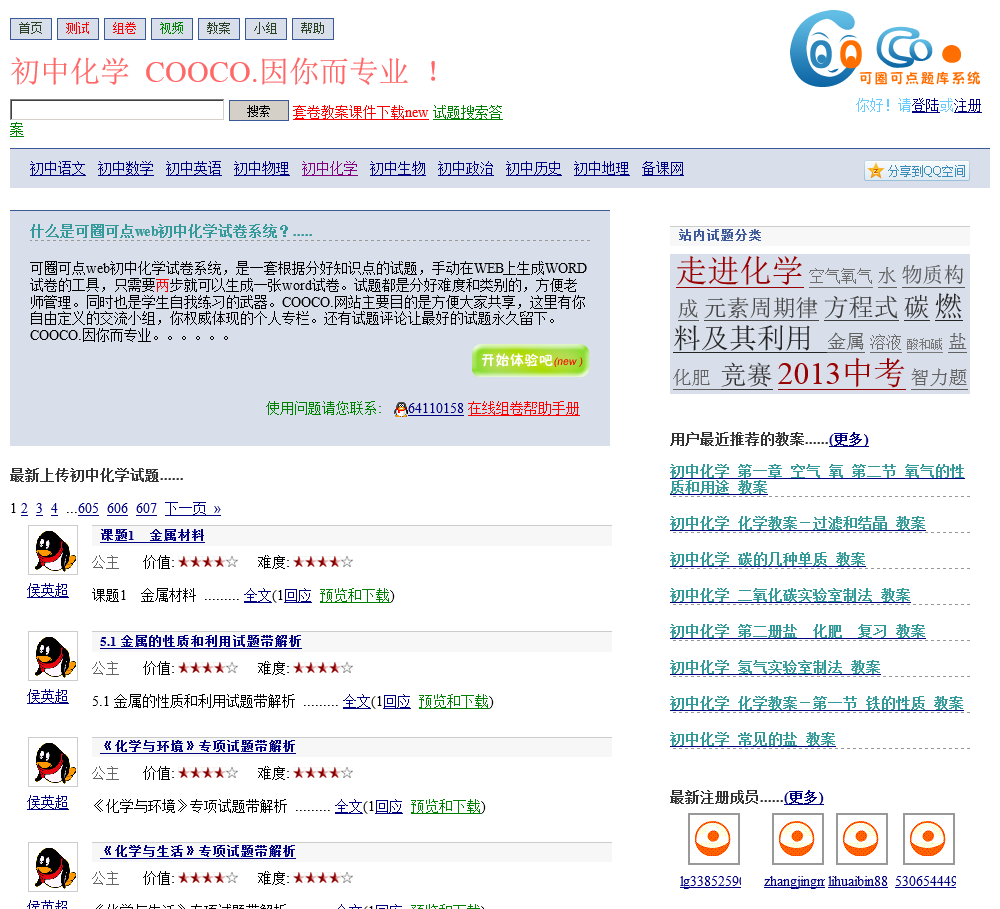Click penguin avatar beside 5.1 金属的性质 entry
Image resolution: width=1000 pixels, height=909 pixels.
(x=53, y=656)
